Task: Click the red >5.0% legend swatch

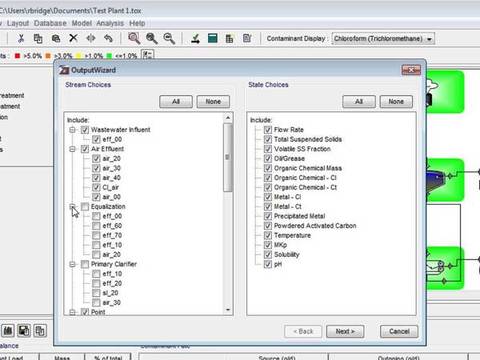Action: tap(17, 56)
